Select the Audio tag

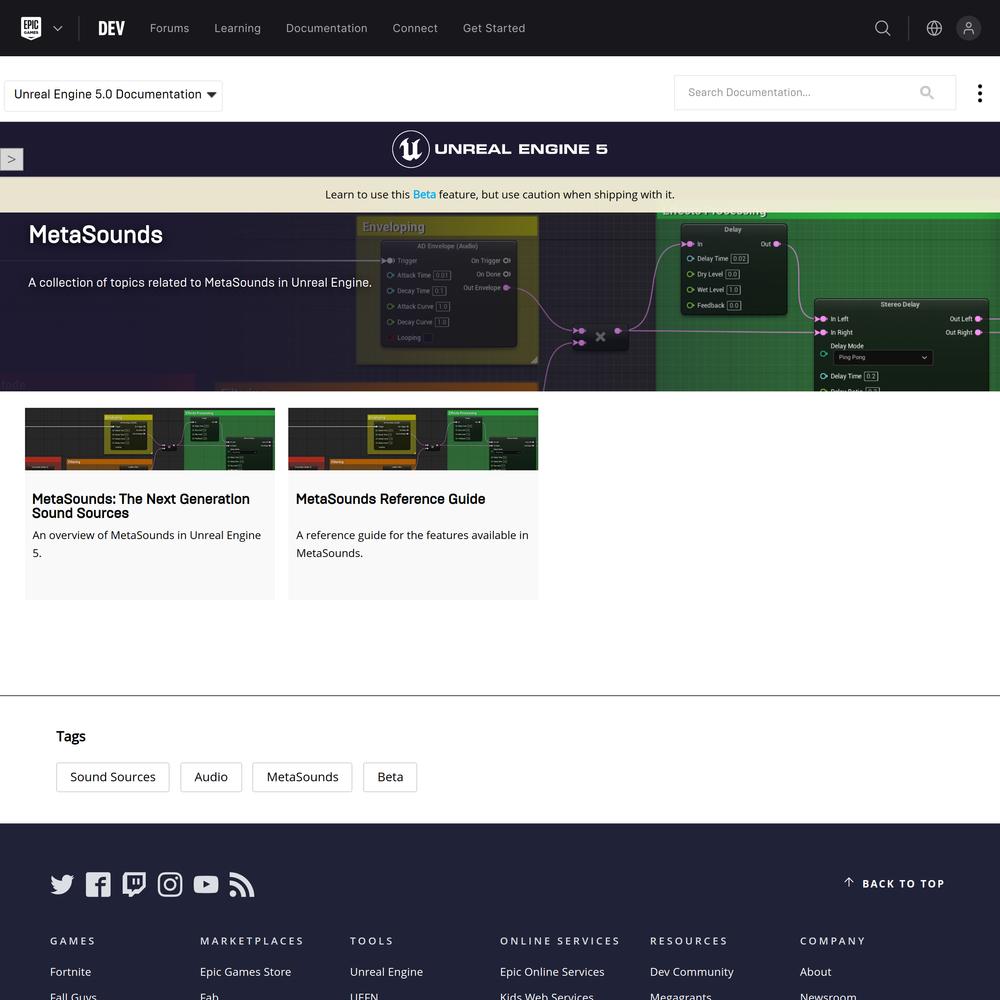[x=211, y=777]
